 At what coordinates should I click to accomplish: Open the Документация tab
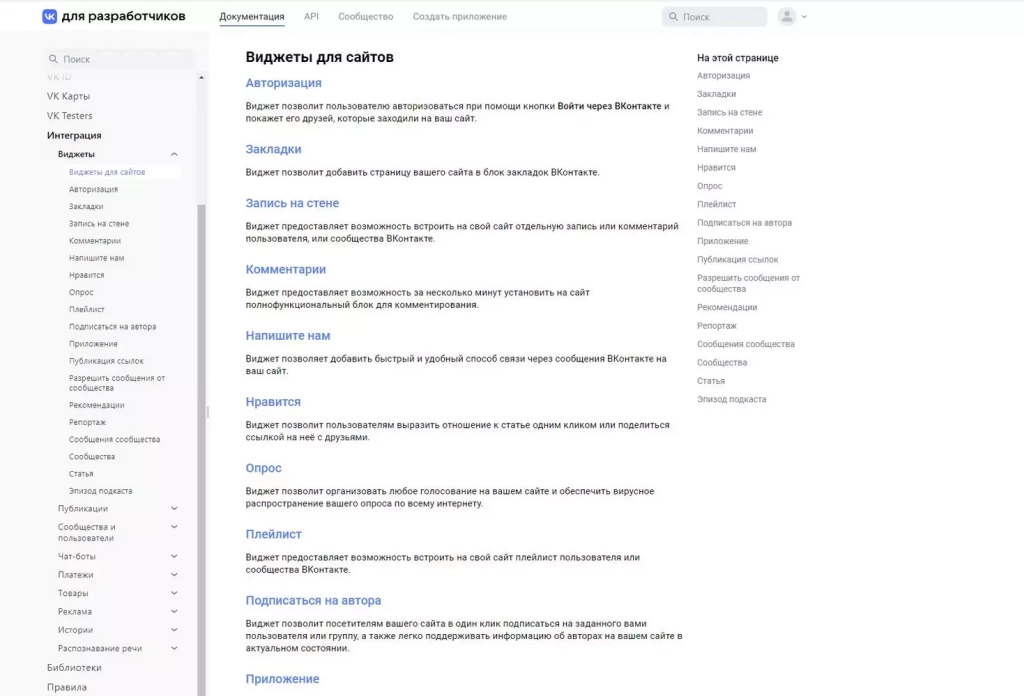[x=251, y=16]
